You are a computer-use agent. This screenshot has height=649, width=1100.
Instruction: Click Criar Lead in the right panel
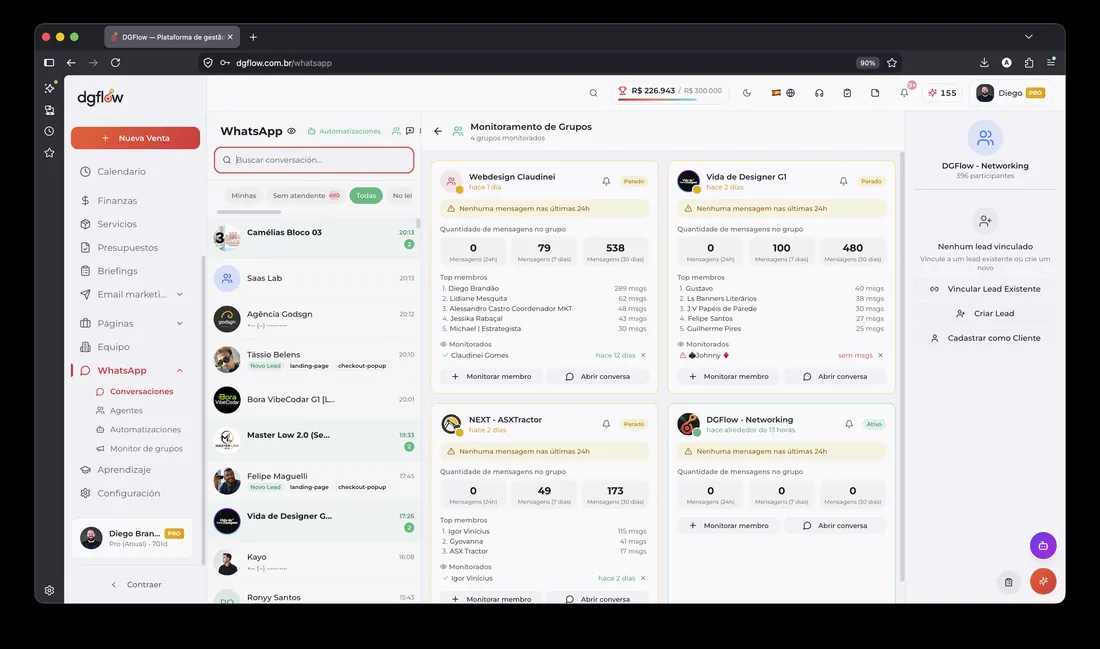point(985,314)
